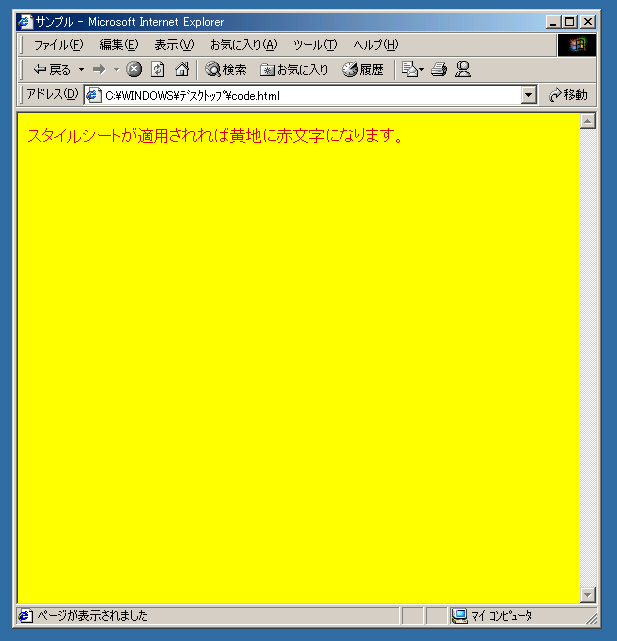Refresh the page with the refresh icon
The height and width of the screenshot is (641, 617).
point(157,69)
